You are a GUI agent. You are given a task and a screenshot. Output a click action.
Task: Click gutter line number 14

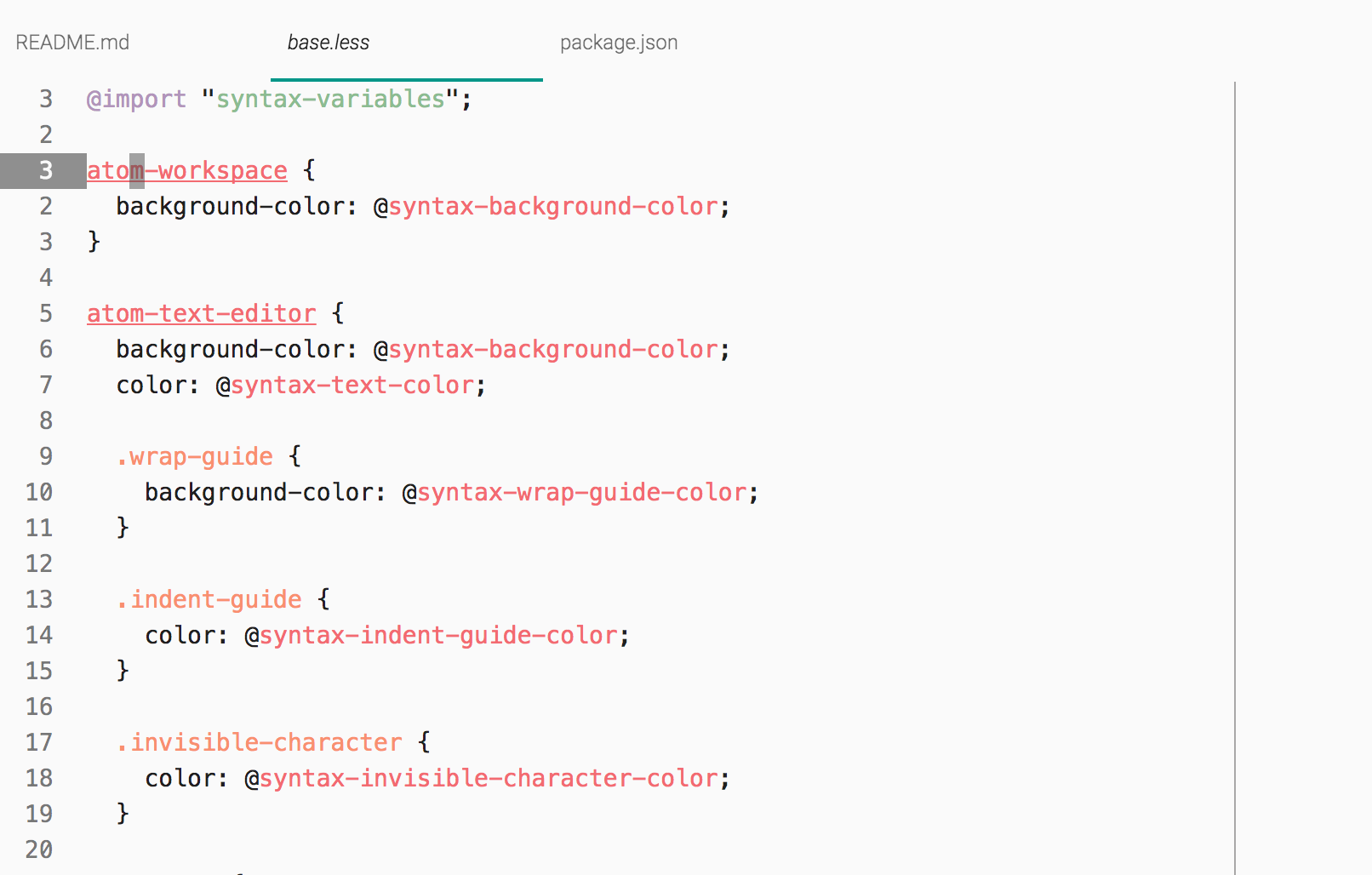(39, 635)
